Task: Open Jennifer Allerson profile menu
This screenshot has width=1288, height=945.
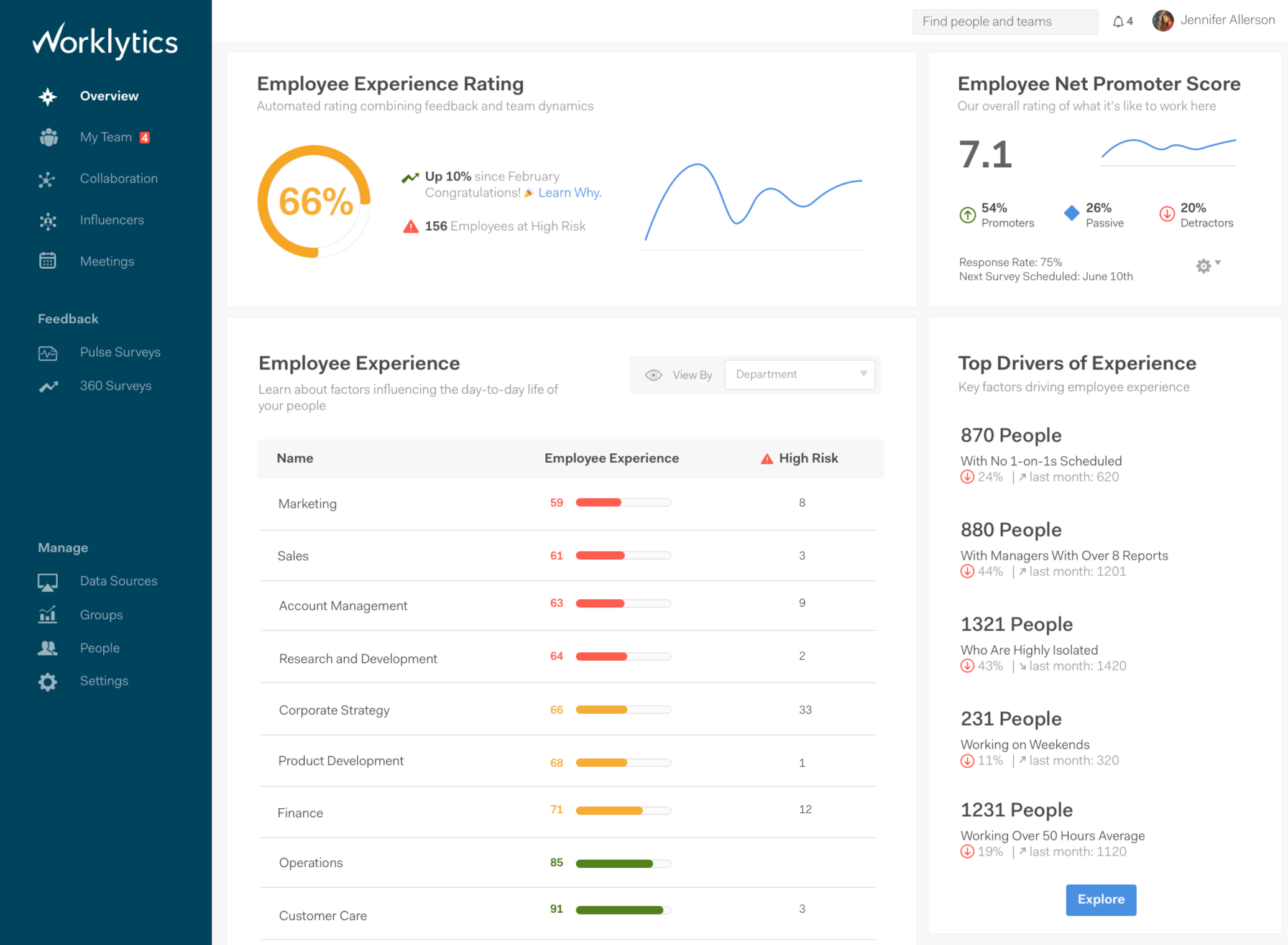Action: [x=1213, y=21]
